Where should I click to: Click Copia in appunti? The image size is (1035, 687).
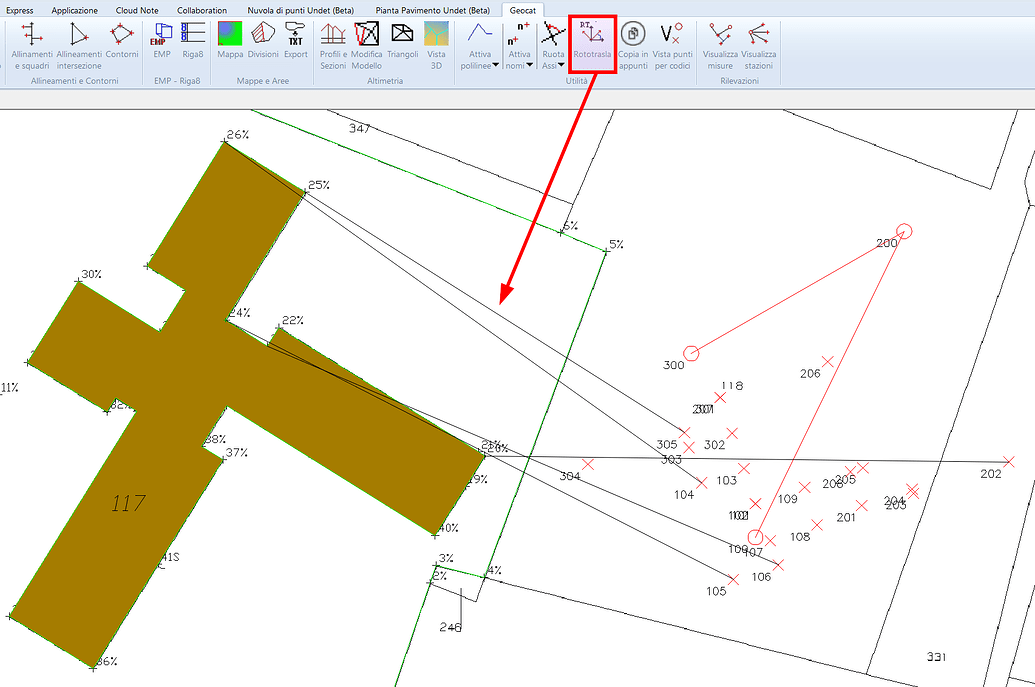(633, 46)
